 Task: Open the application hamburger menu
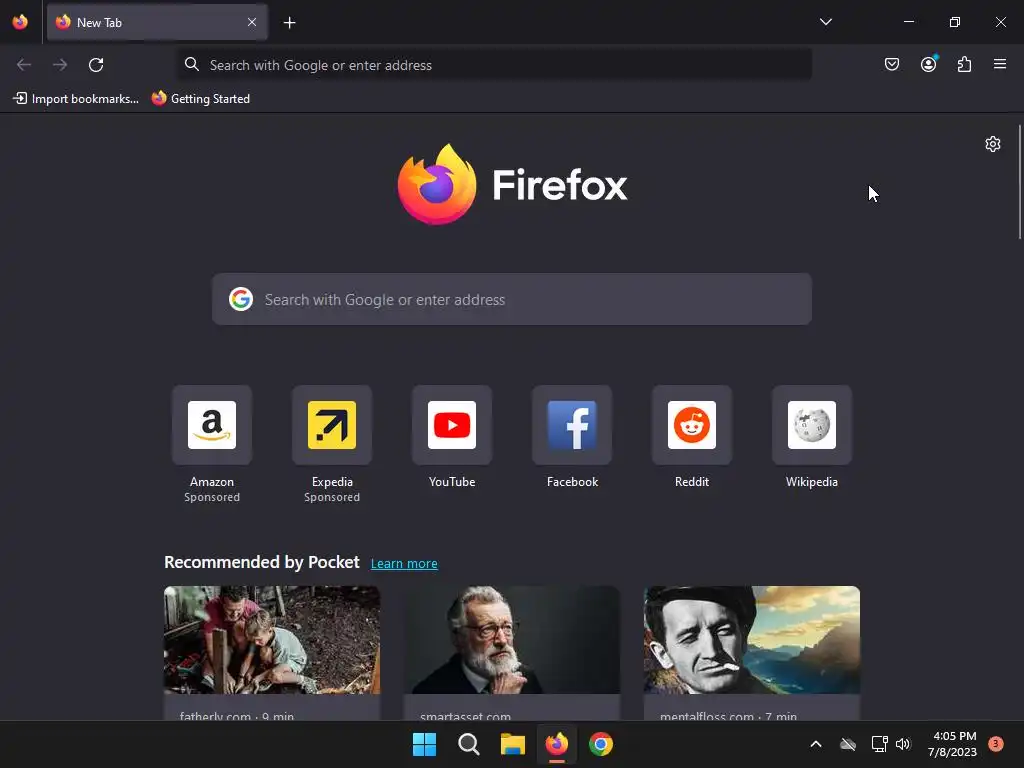[1000, 64]
